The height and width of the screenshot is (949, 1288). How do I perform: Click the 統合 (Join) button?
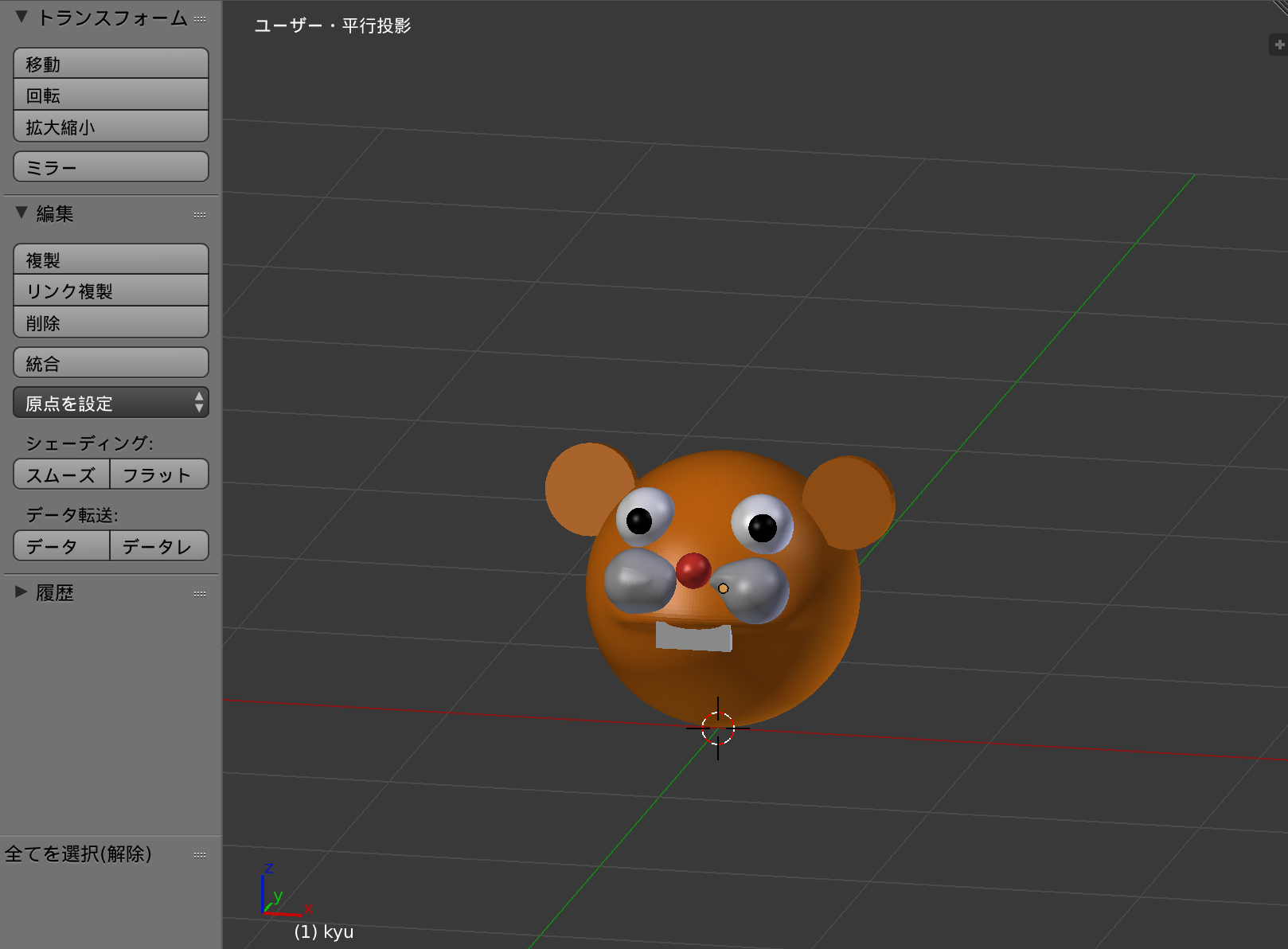(x=111, y=363)
